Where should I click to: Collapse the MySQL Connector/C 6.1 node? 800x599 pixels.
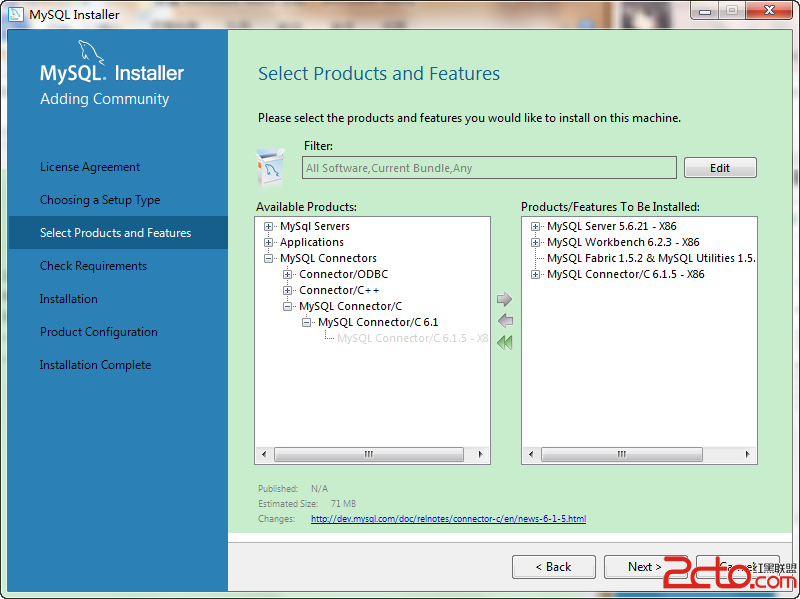click(306, 322)
